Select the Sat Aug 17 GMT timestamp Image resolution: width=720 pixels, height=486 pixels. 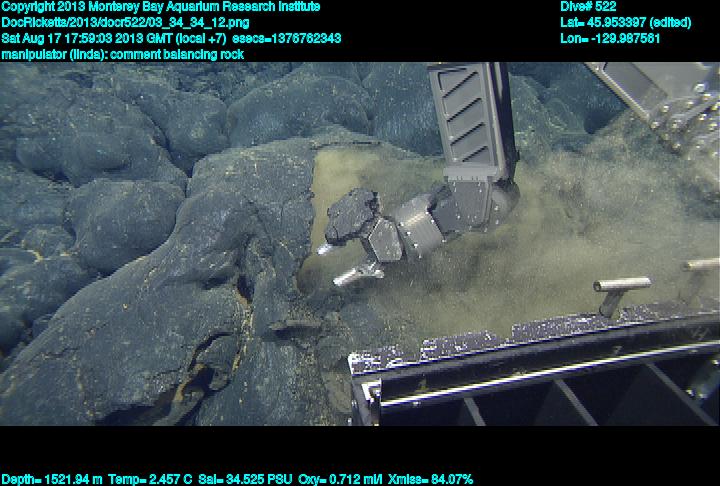point(112,38)
